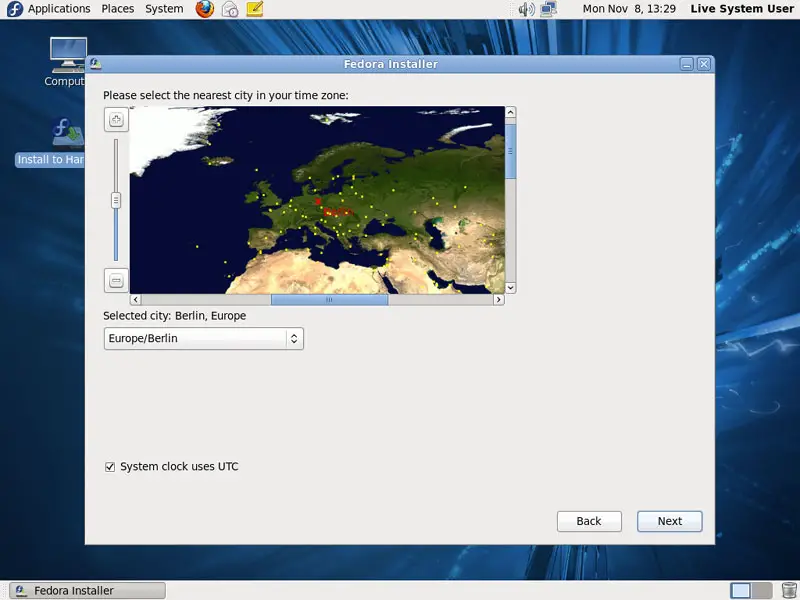Open the trash icon in bottom panel
800x600 pixels.
point(789,590)
